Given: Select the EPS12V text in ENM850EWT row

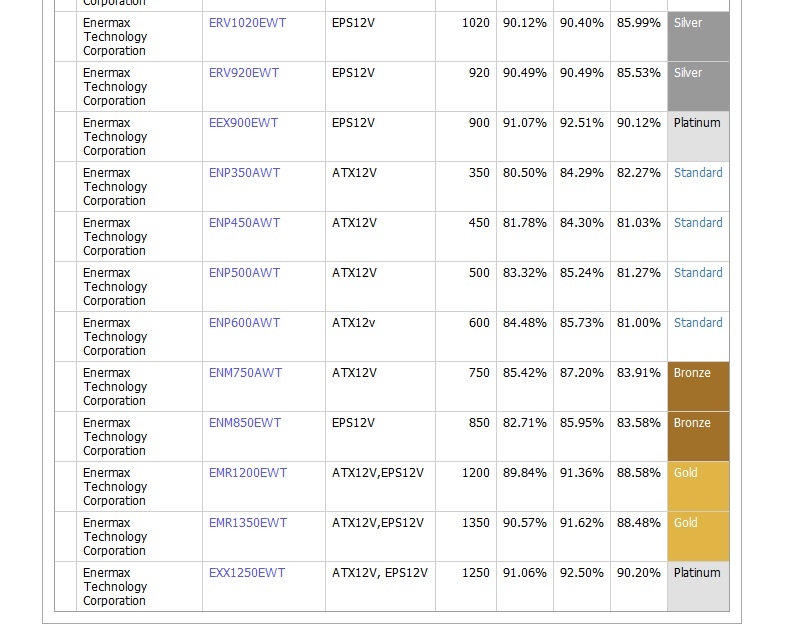Looking at the screenshot, I should [353, 423].
